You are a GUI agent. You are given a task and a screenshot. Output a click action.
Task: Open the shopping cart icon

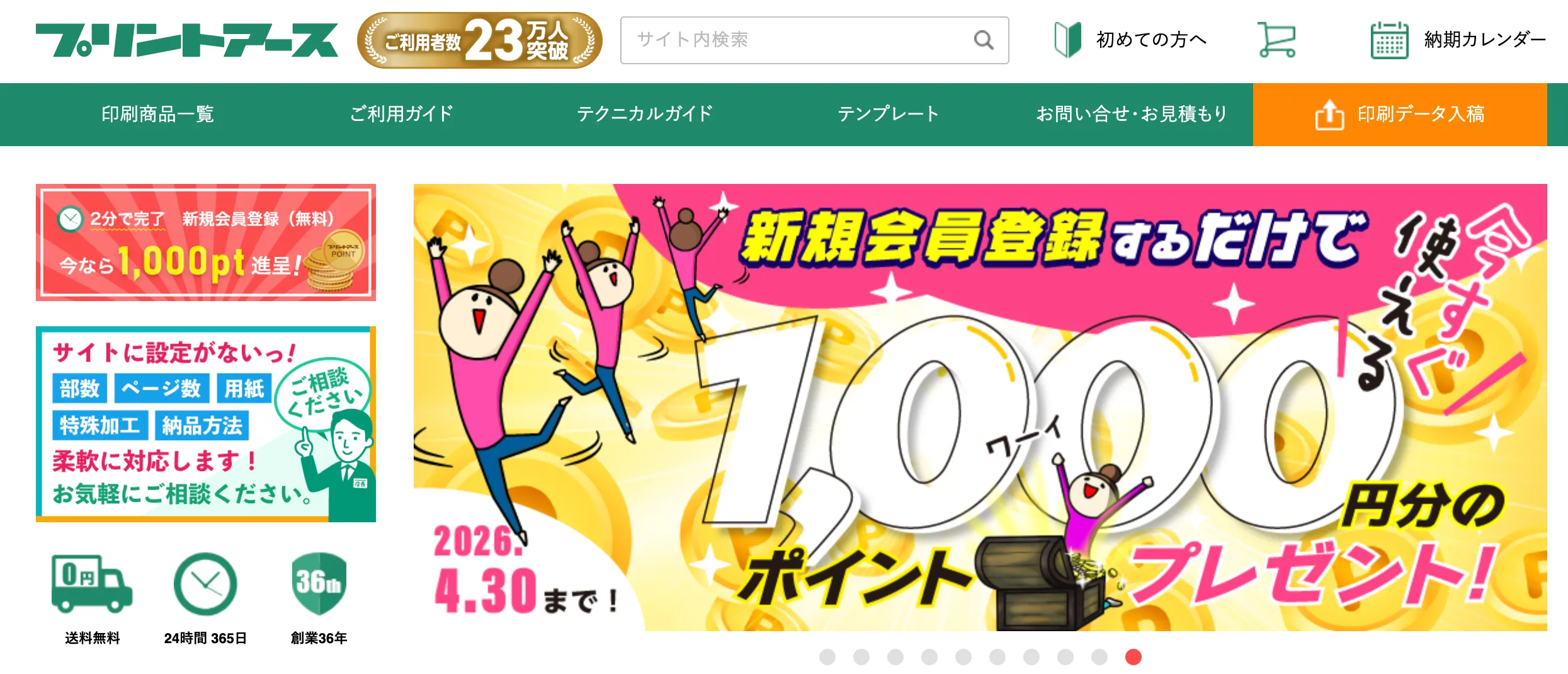pyautogui.click(x=1276, y=40)
